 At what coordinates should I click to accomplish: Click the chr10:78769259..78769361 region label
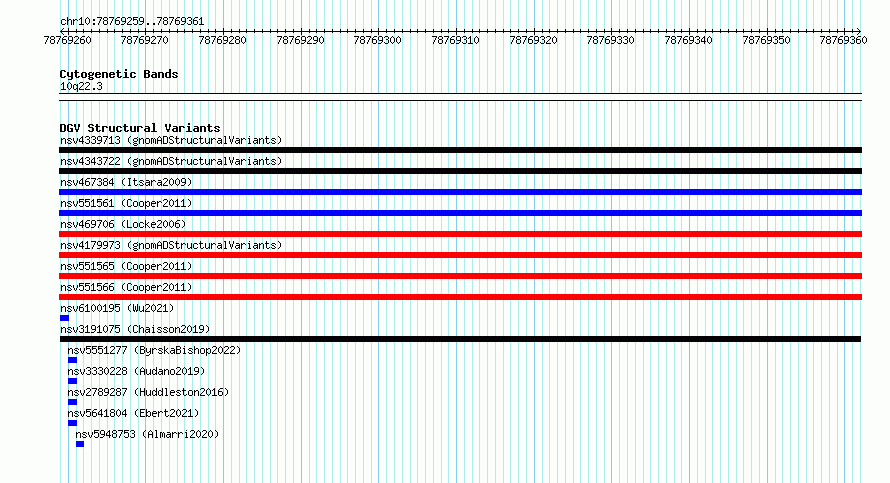(x=132, y=22)
